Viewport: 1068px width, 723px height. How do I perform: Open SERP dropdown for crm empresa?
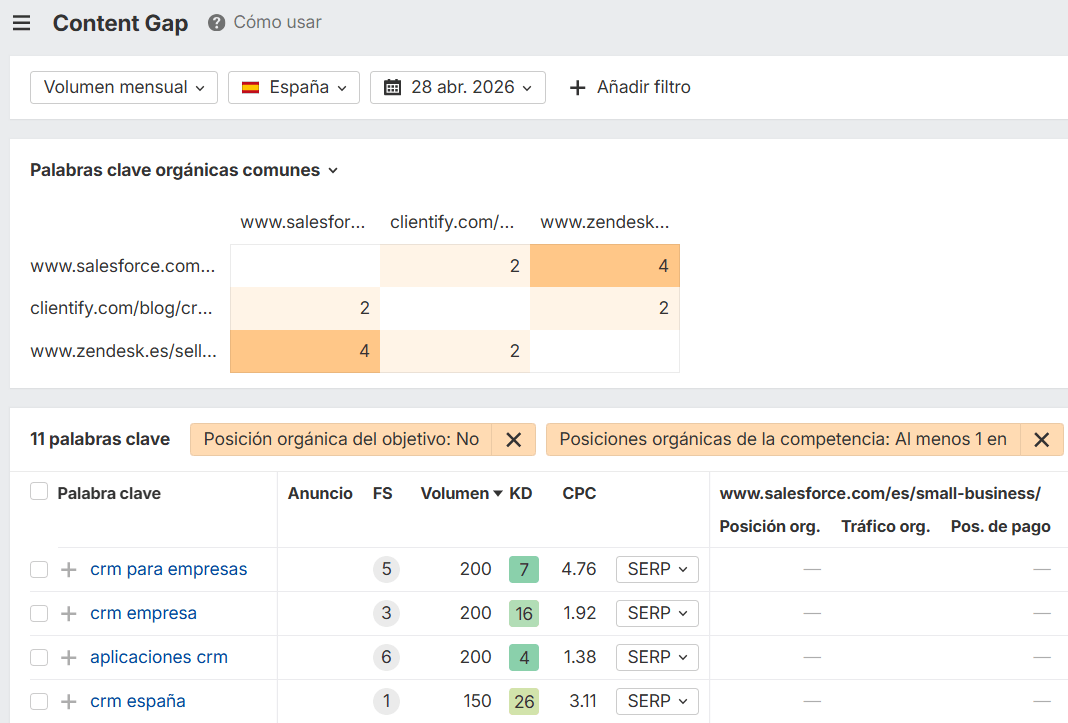[657, 613]
